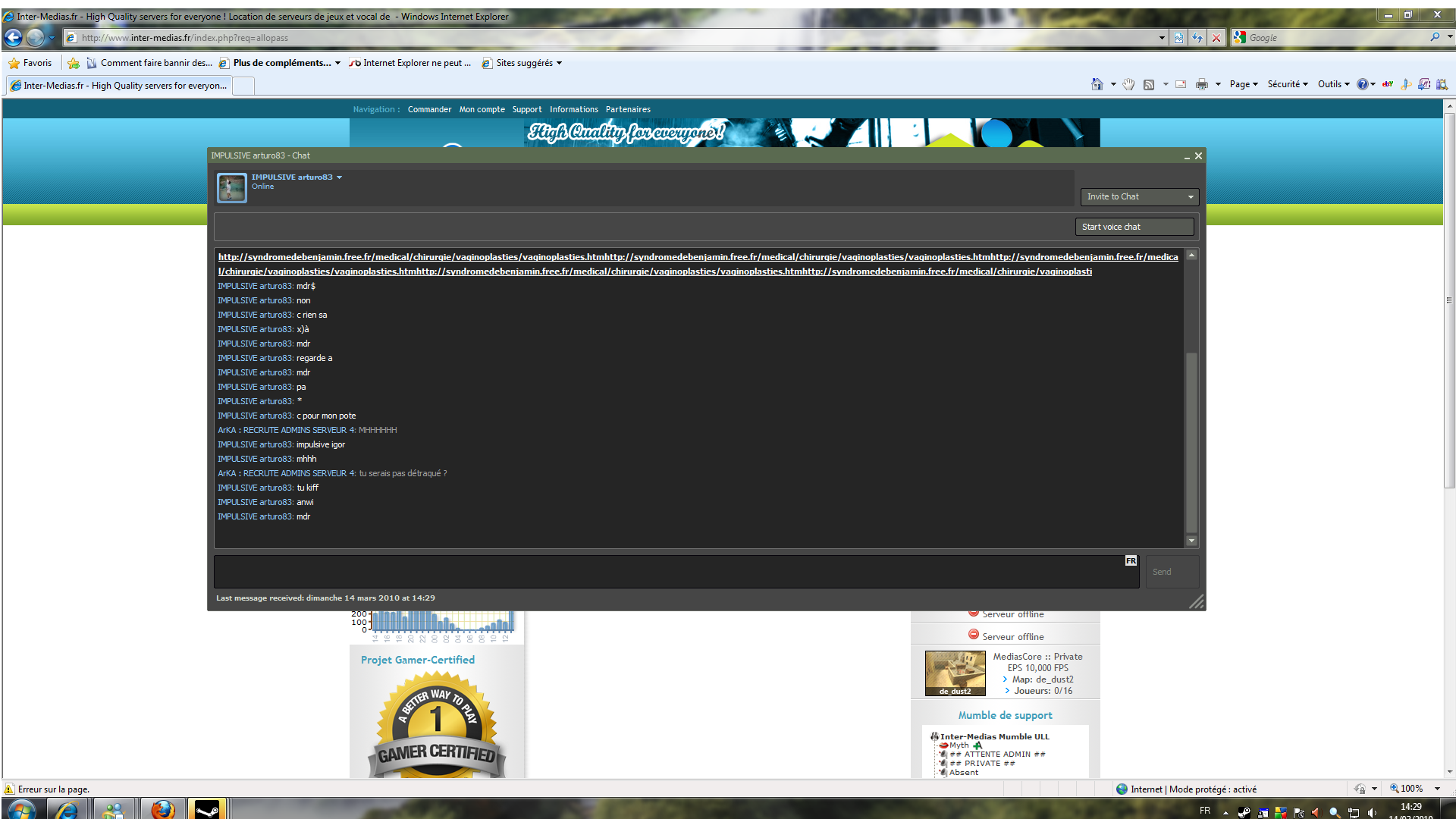The image size is (1456, 819).
Task: Click the protected mode lock icon in status bar
Action: [1360, 789]
